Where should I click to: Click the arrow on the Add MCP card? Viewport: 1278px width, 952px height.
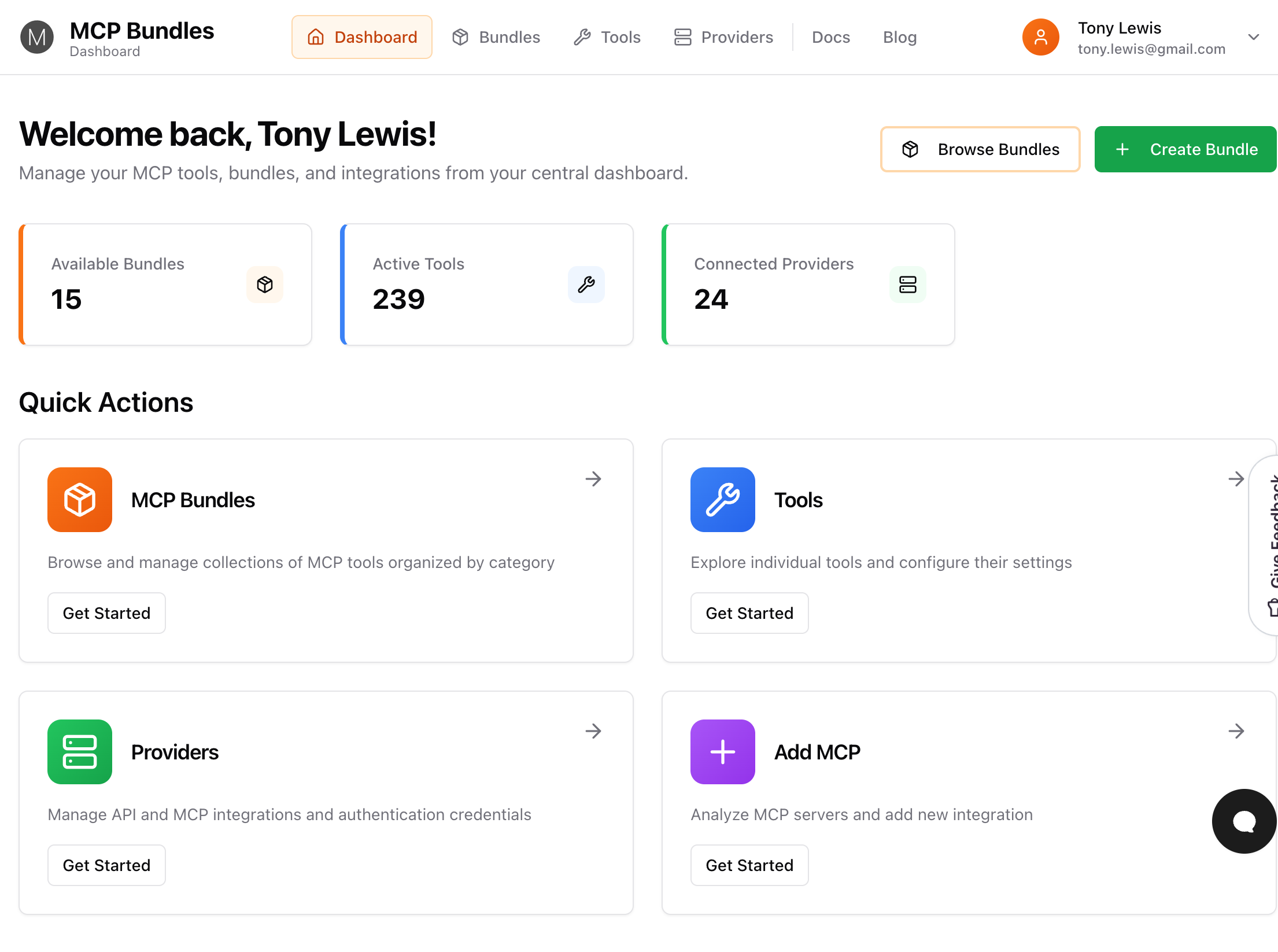1236,731
